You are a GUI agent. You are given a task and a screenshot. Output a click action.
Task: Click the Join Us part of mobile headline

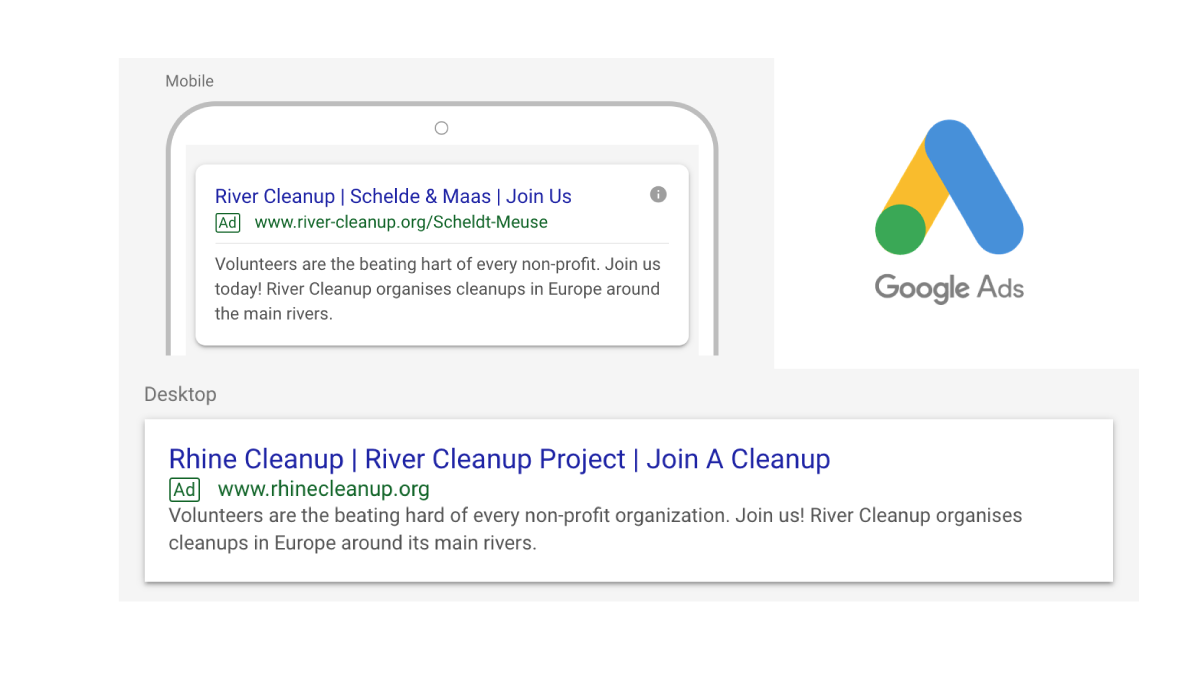pyautogui.click(x=539, y=196)
